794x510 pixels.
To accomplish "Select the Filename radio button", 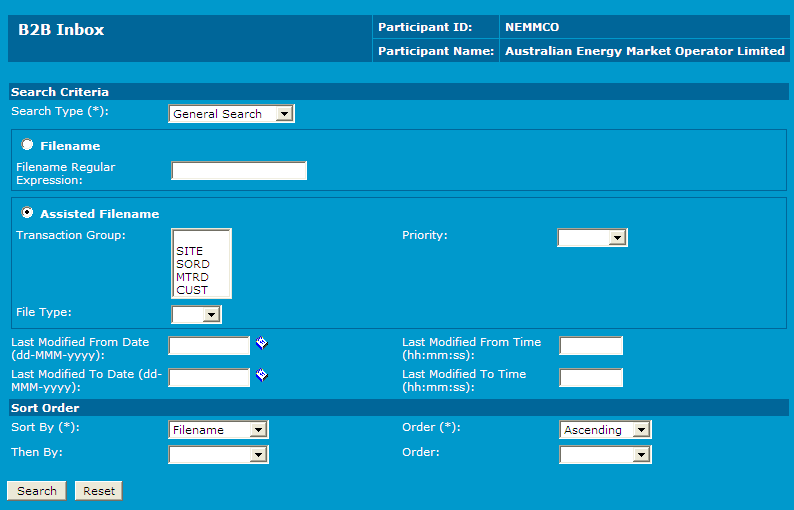I will click(27, 145).
